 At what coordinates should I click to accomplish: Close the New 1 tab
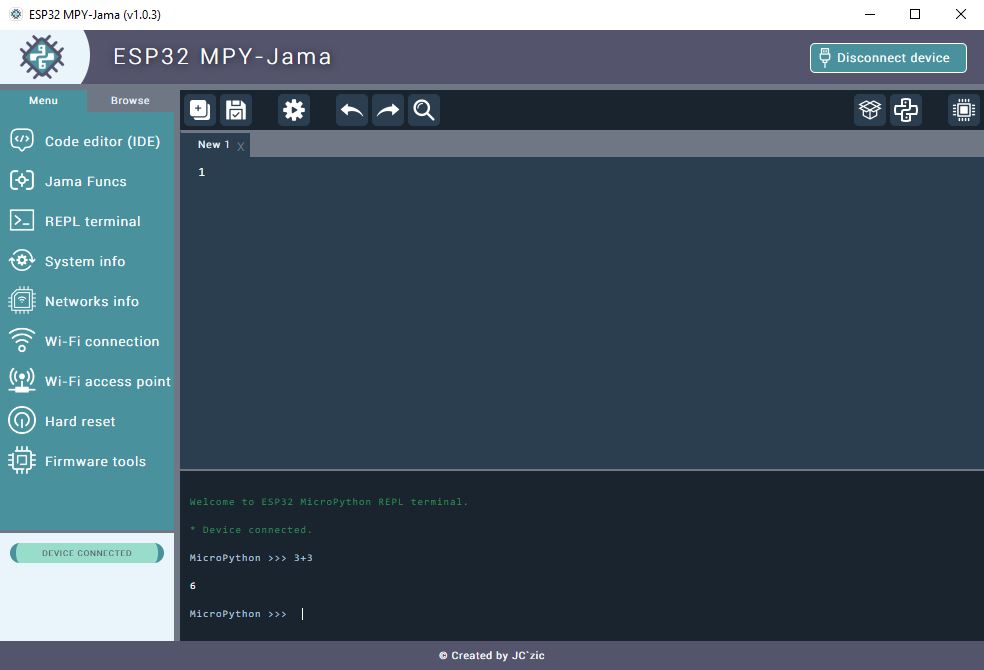(240, 147)
